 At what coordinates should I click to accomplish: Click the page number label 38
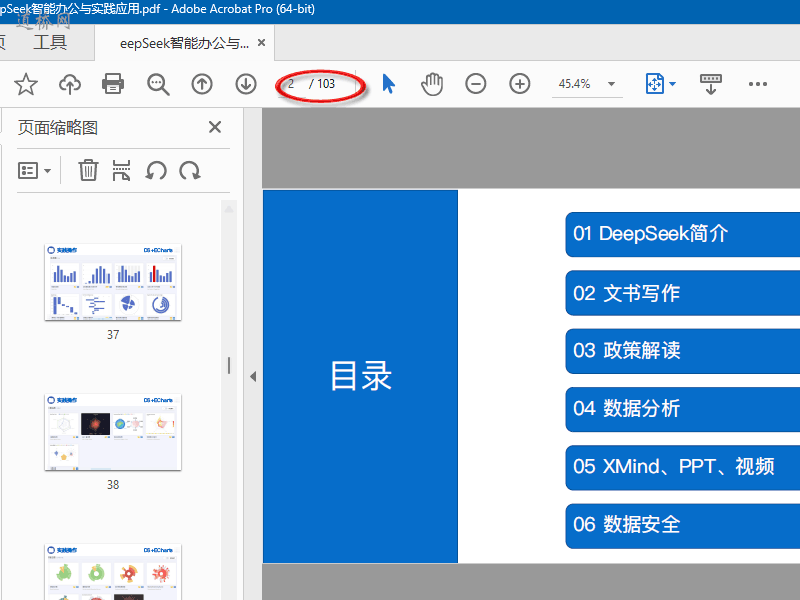coord(113,485)
